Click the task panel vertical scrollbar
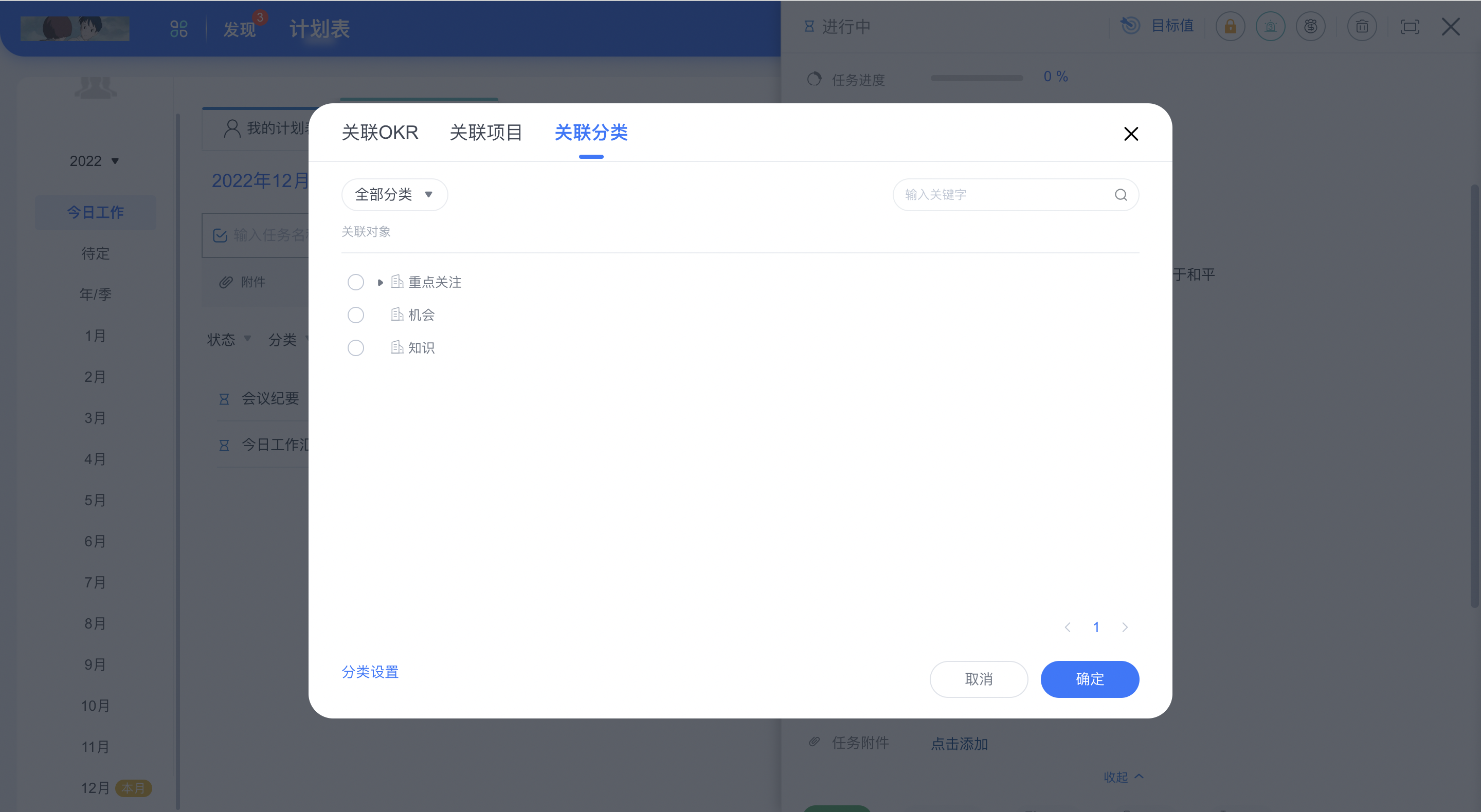This screenshot has width=1481, height=812. [1475, 396]
